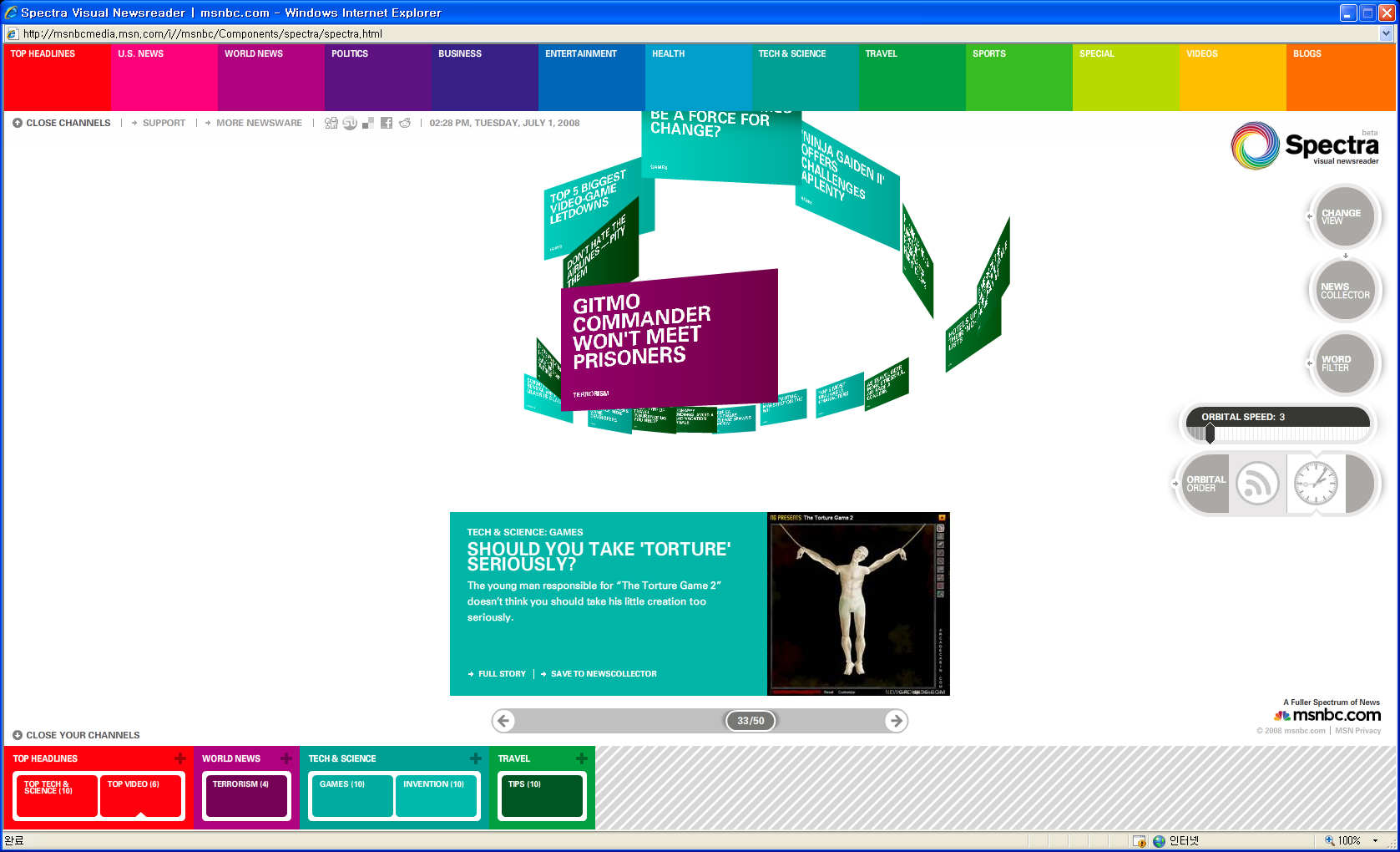Viewport: 1400px width, 852px height.
Task: Click plus icon on World News channel
Action: [286, 758]
